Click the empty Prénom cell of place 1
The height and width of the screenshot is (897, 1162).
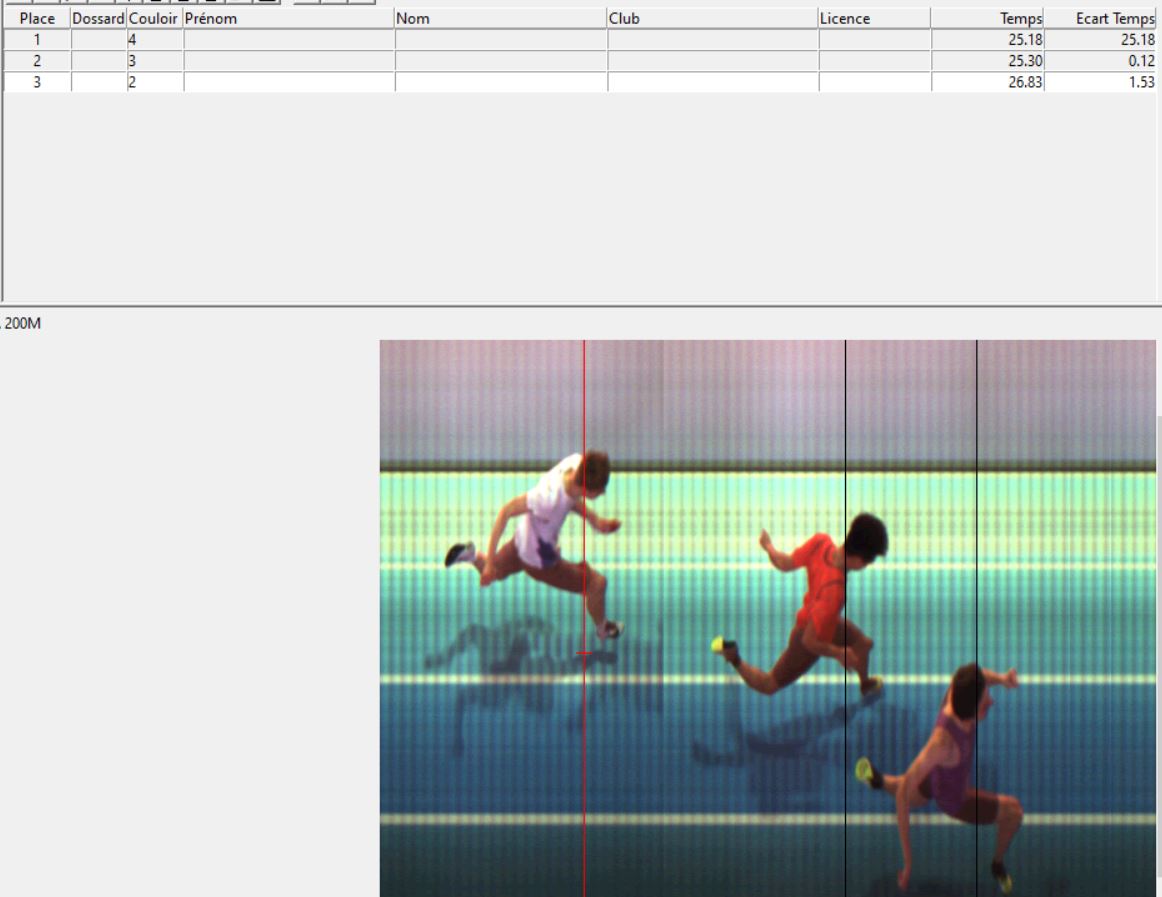(289, 40)
